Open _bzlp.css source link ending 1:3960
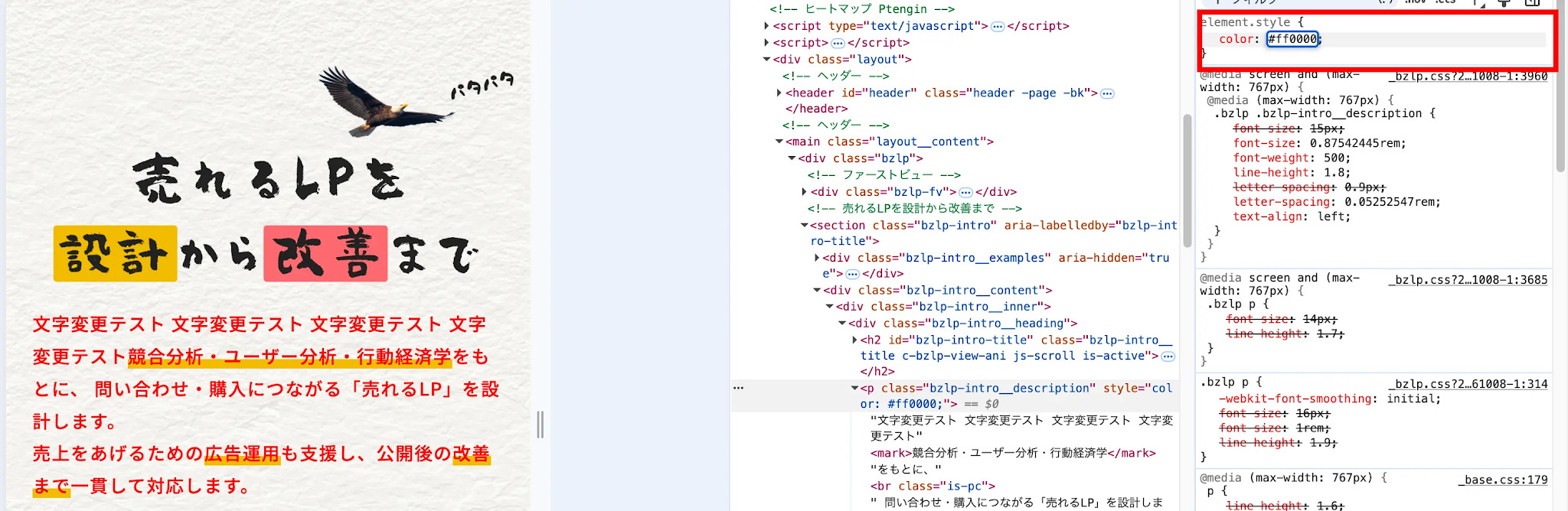The height and width of the screenshot is (511, 1568). point(1468,76)
